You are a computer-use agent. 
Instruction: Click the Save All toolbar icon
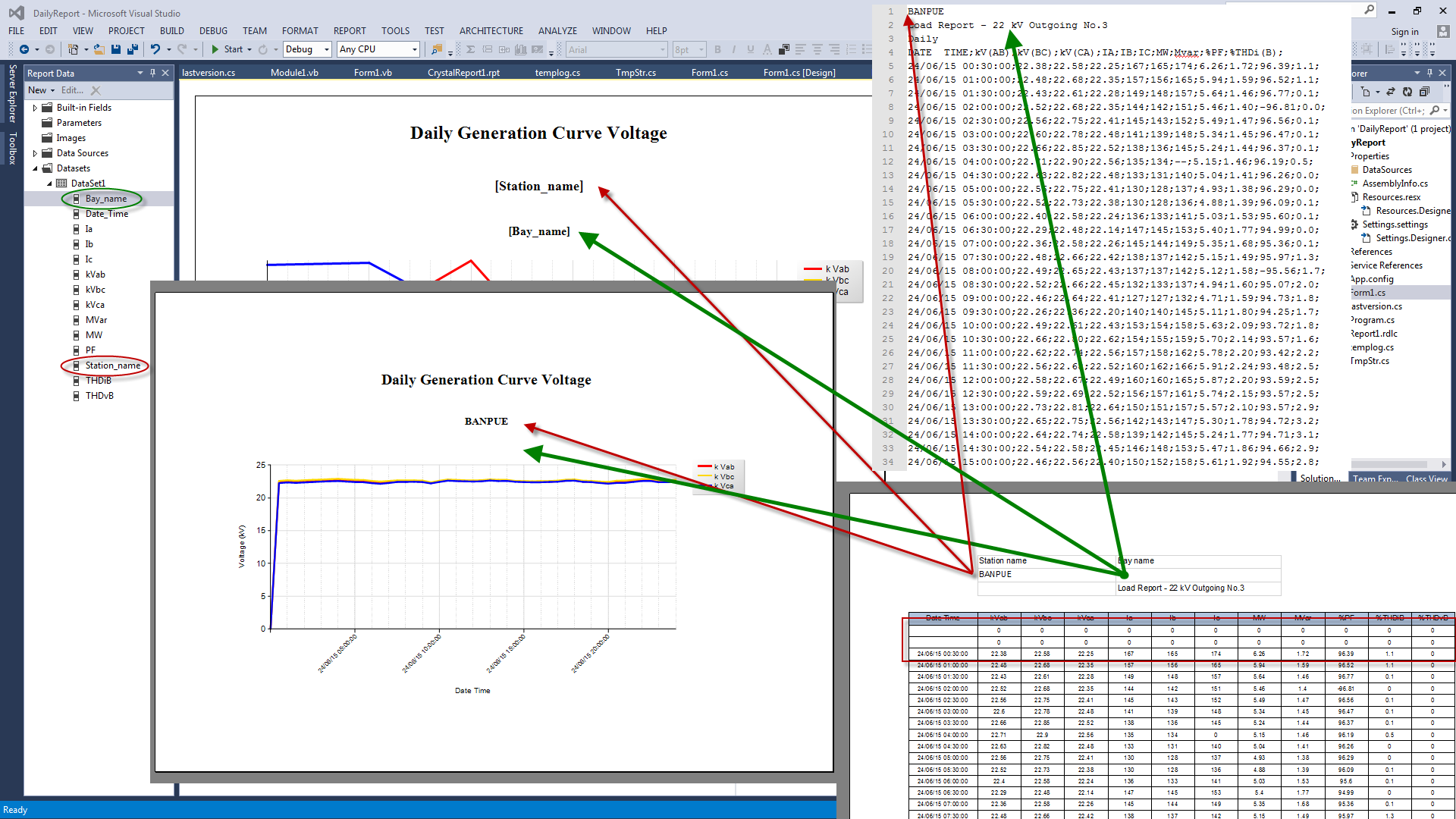[x=133, y=49]
